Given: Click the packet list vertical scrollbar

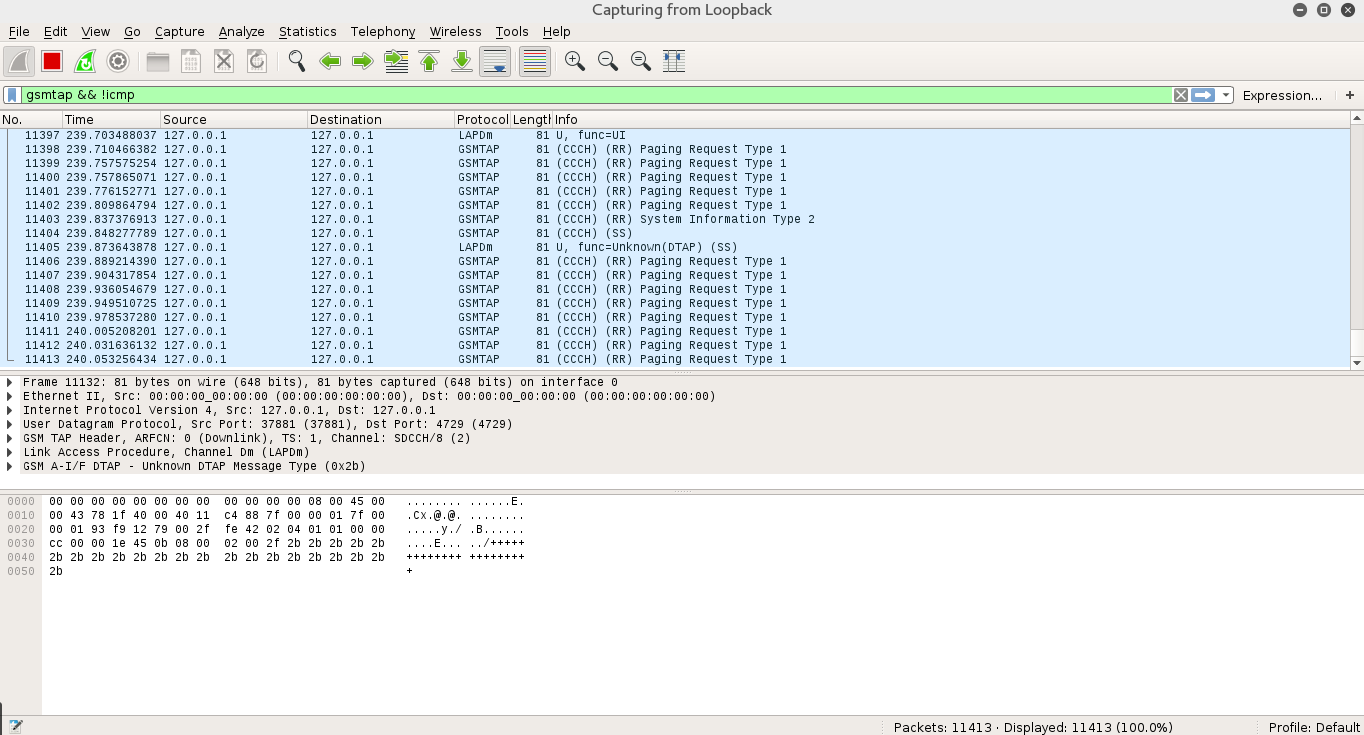Looking at the screenshot, I should click(x=1357, y=240).
